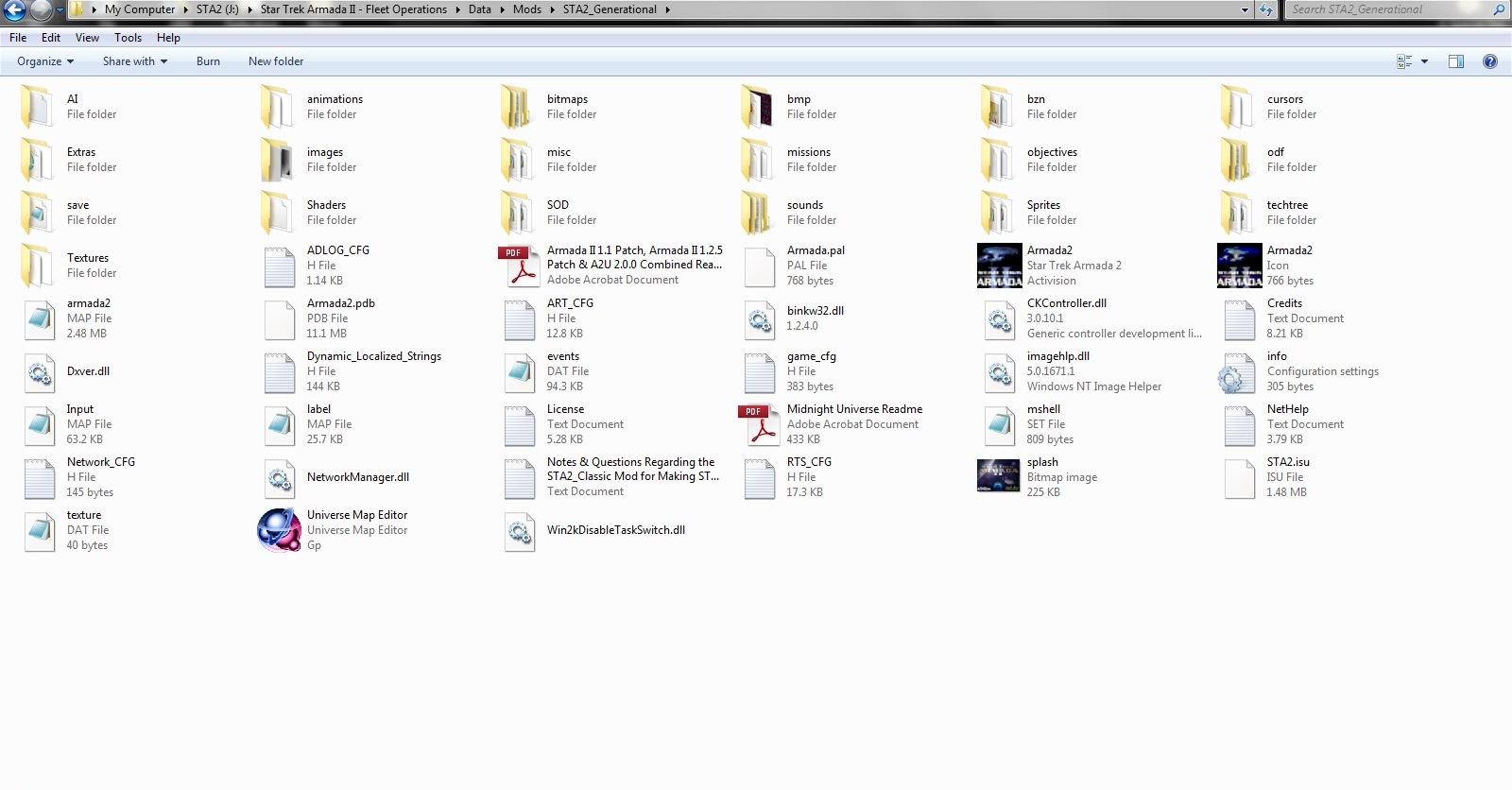Open the Tools menu
Viewport: 1512px width, 790px height.
click(x=128, y=38)
